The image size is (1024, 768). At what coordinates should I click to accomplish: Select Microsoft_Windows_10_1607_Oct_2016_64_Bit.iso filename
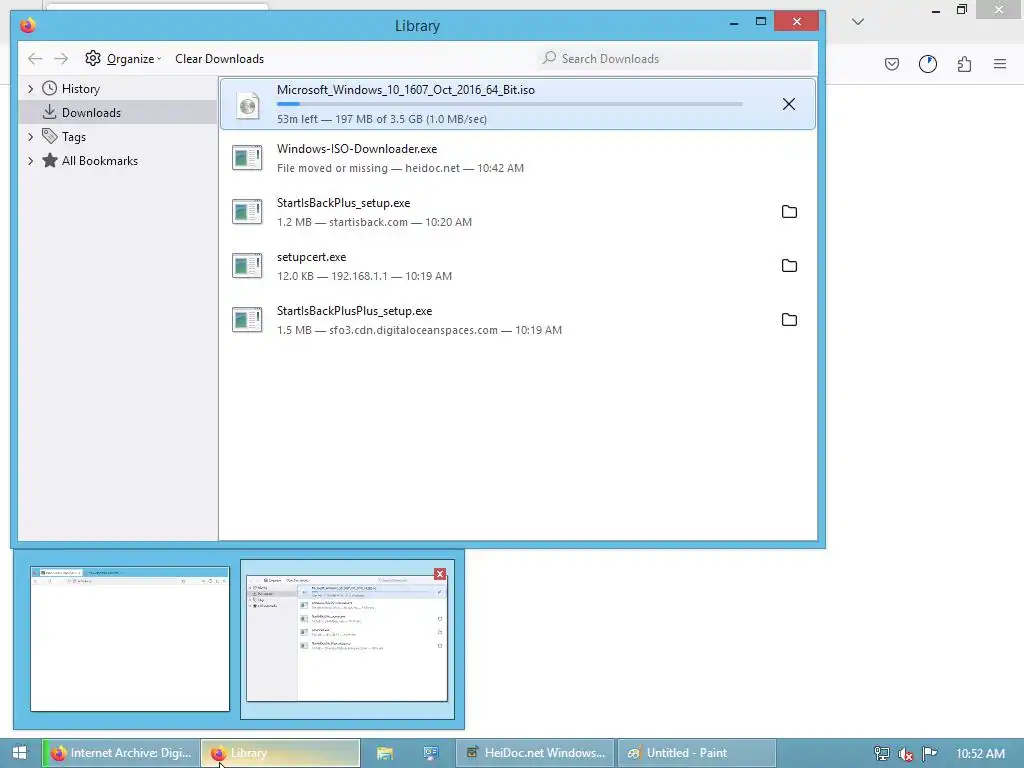tap(406, 90)
